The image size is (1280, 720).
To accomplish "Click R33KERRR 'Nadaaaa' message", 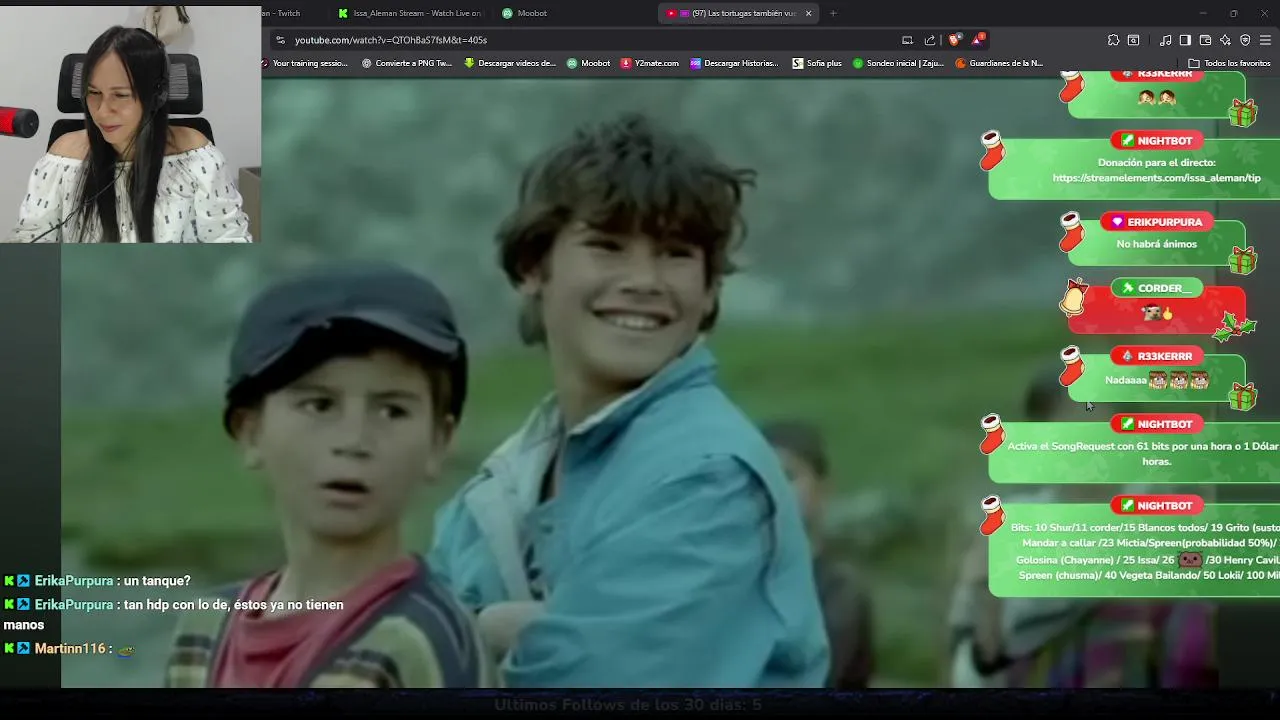I will 1157,380.
